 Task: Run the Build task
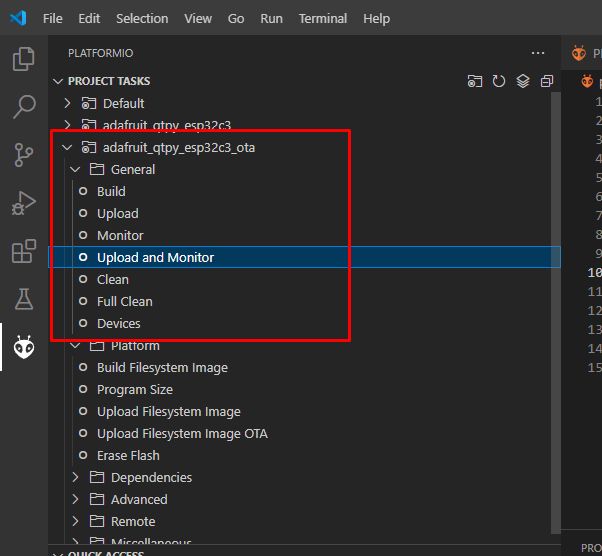[111, 191]
